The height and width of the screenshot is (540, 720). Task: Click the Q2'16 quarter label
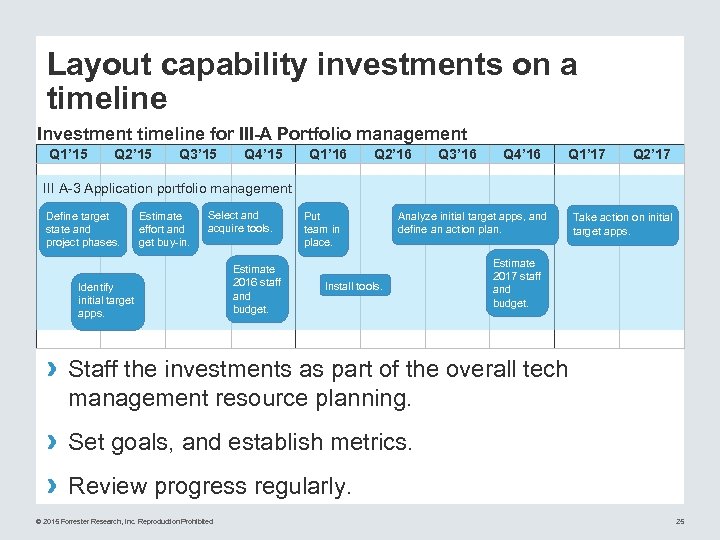pyautogui.click(x=393, y=154)
